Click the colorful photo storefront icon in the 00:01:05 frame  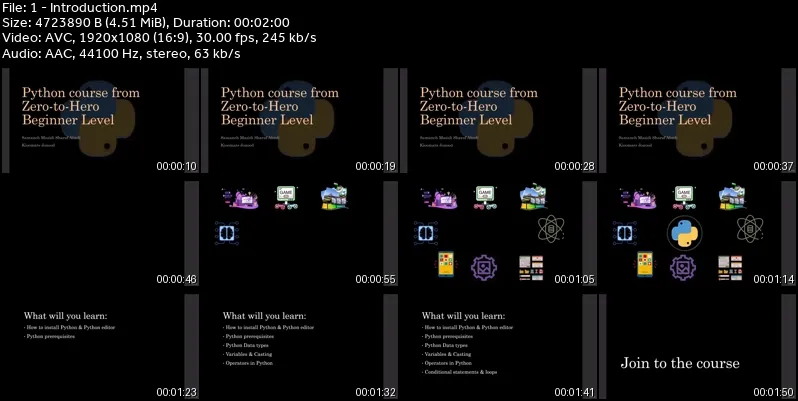[x=533, y=196]
